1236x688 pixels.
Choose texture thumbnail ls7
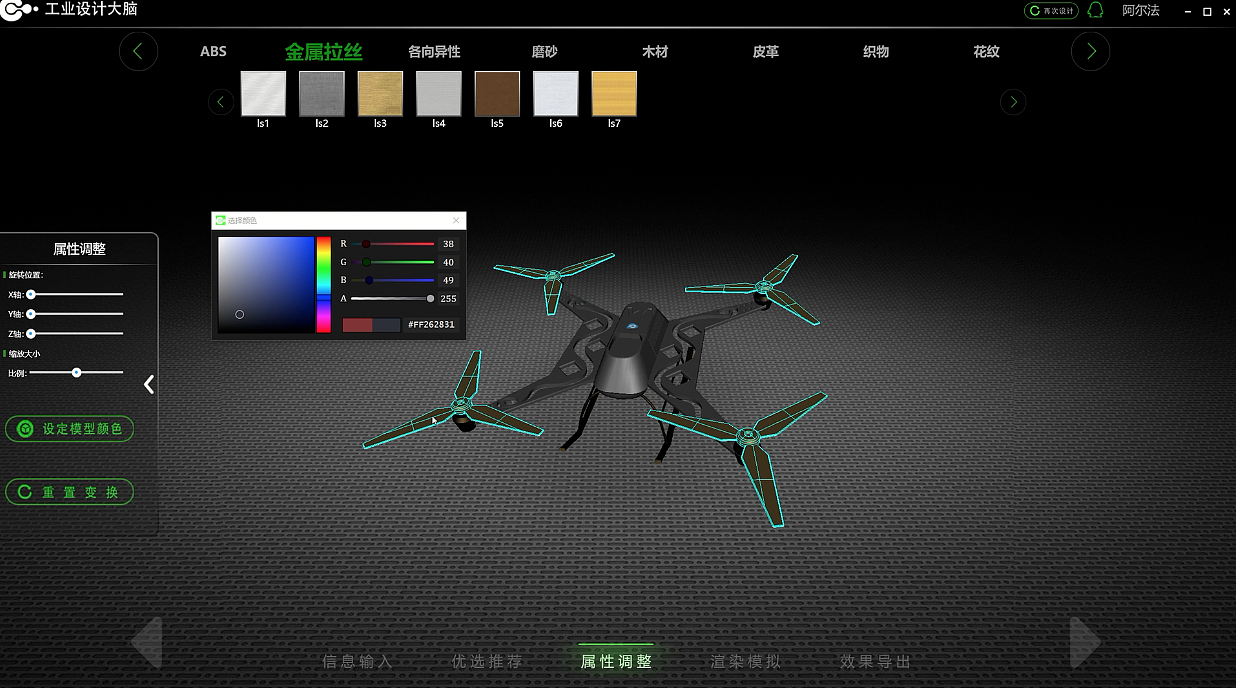[x=614, y=94]
